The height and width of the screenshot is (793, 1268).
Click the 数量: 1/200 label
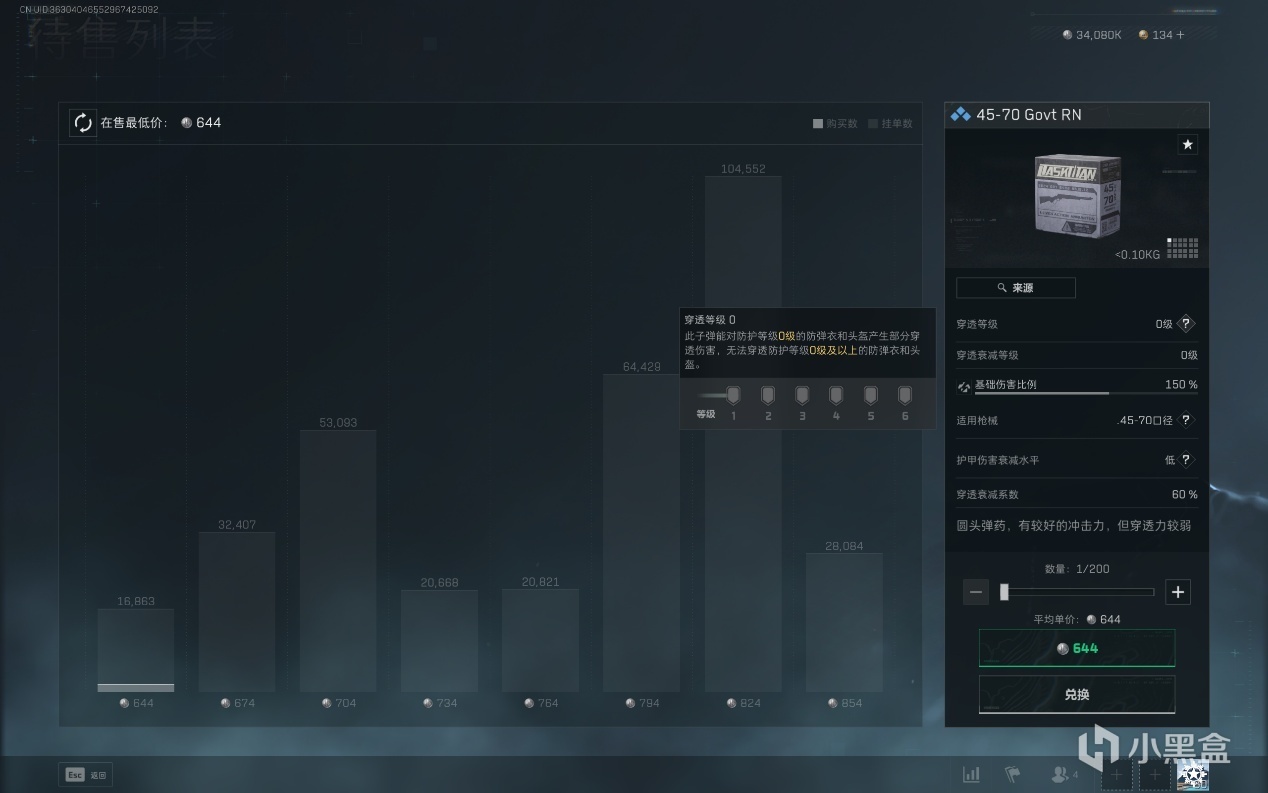(x=1077, y=569)
